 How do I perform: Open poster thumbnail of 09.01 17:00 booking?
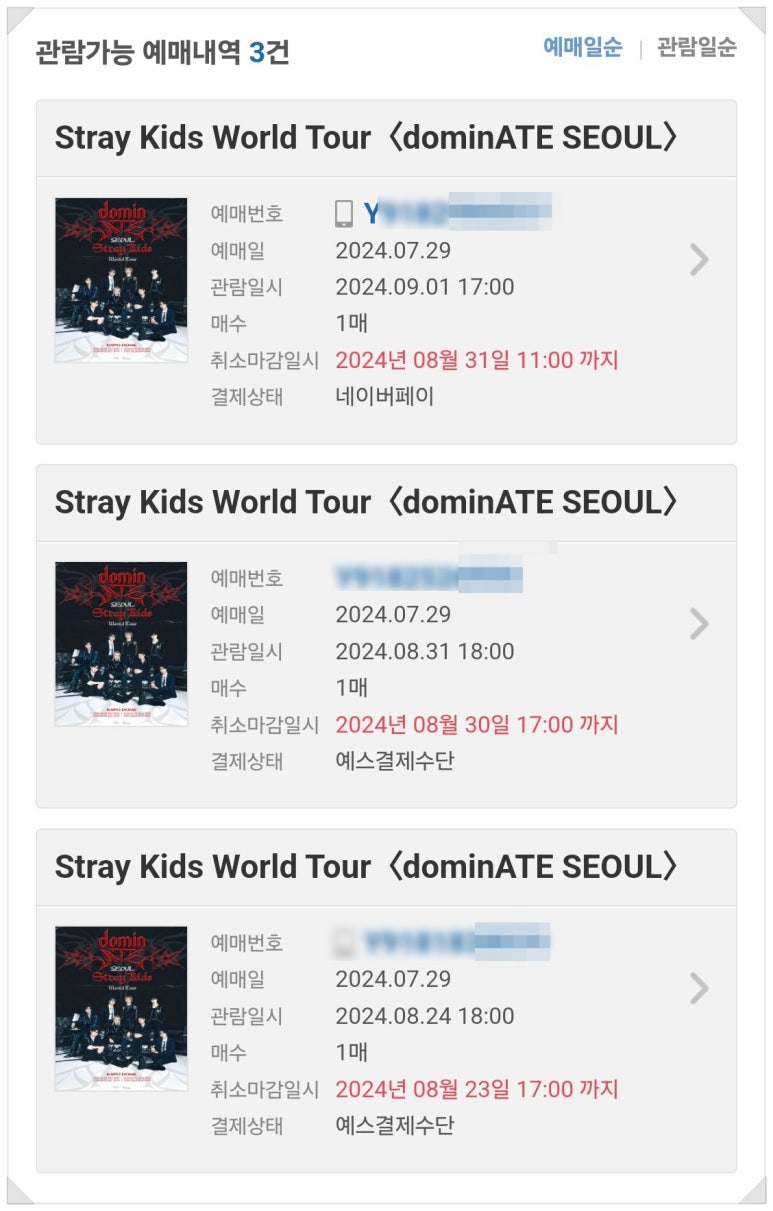121,280
